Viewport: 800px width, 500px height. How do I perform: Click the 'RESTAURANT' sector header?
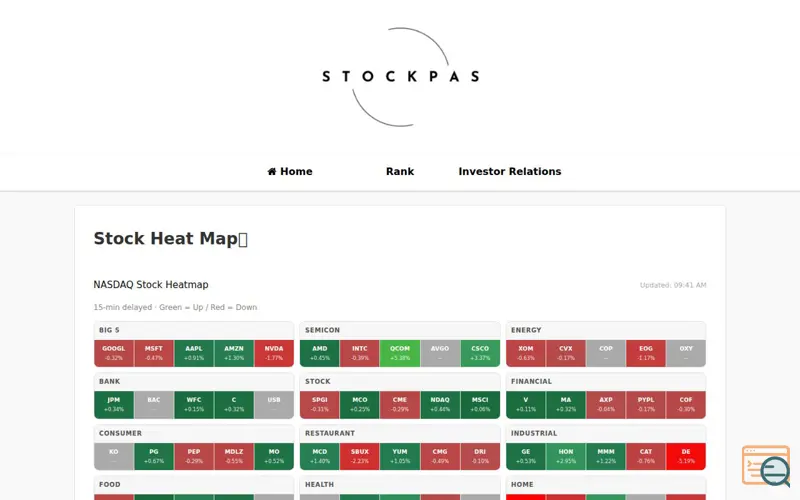(330, 433)
